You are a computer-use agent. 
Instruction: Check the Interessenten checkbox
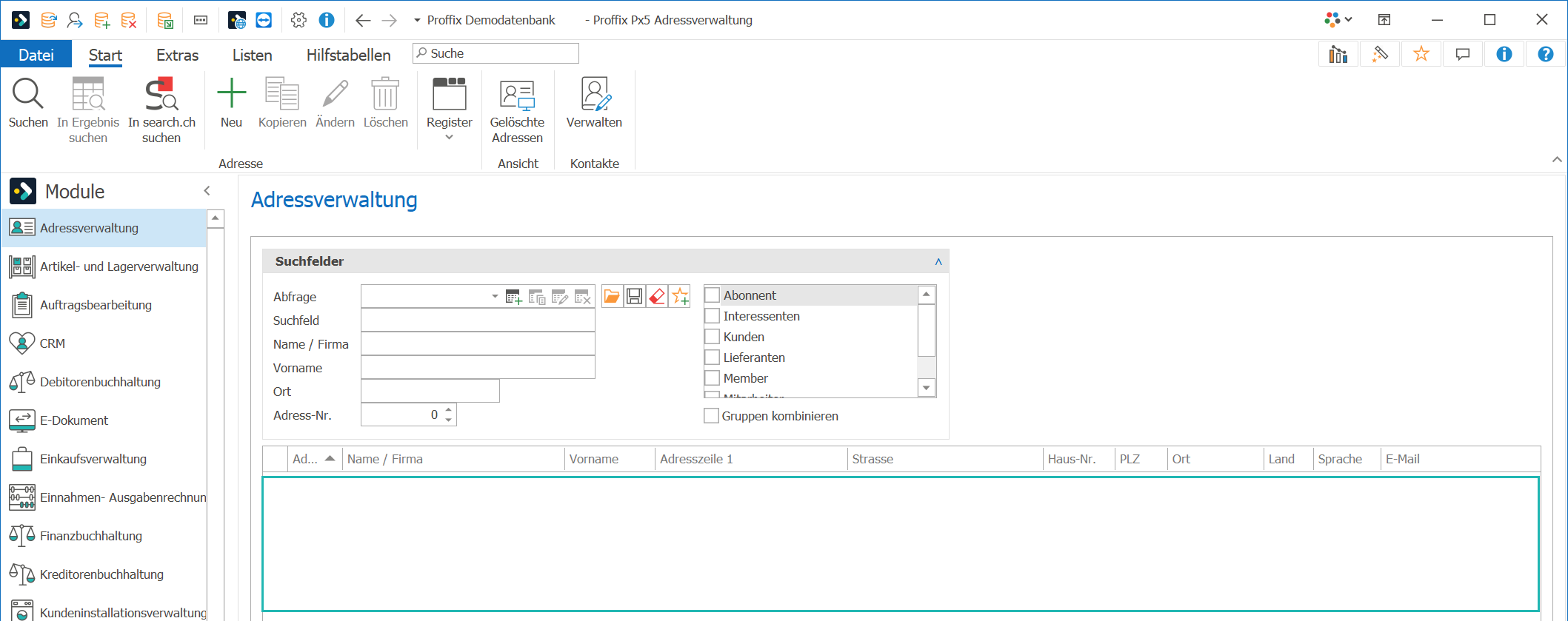click(x=712, y=316)
